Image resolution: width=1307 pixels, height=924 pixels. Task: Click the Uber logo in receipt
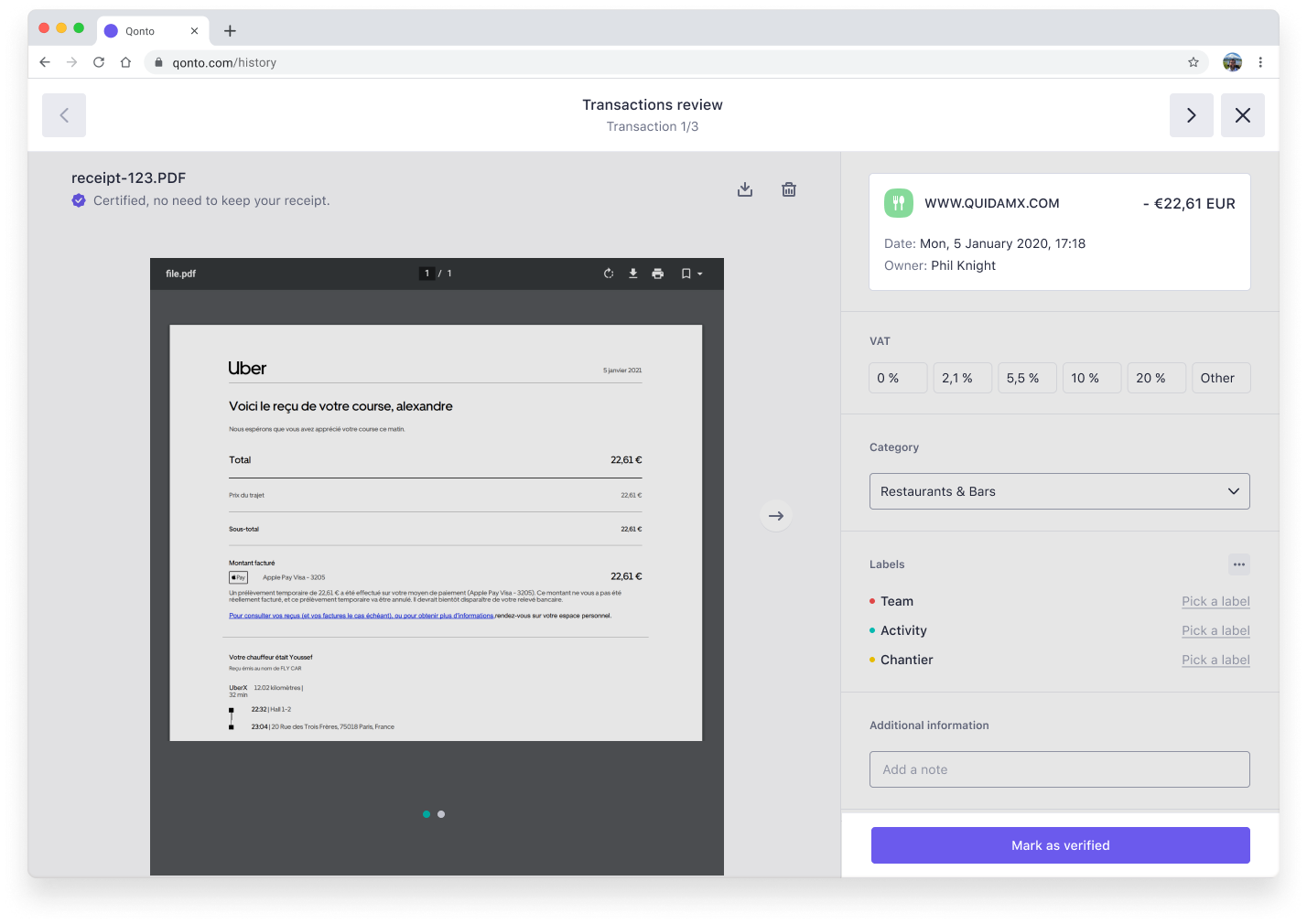[247, 368]
